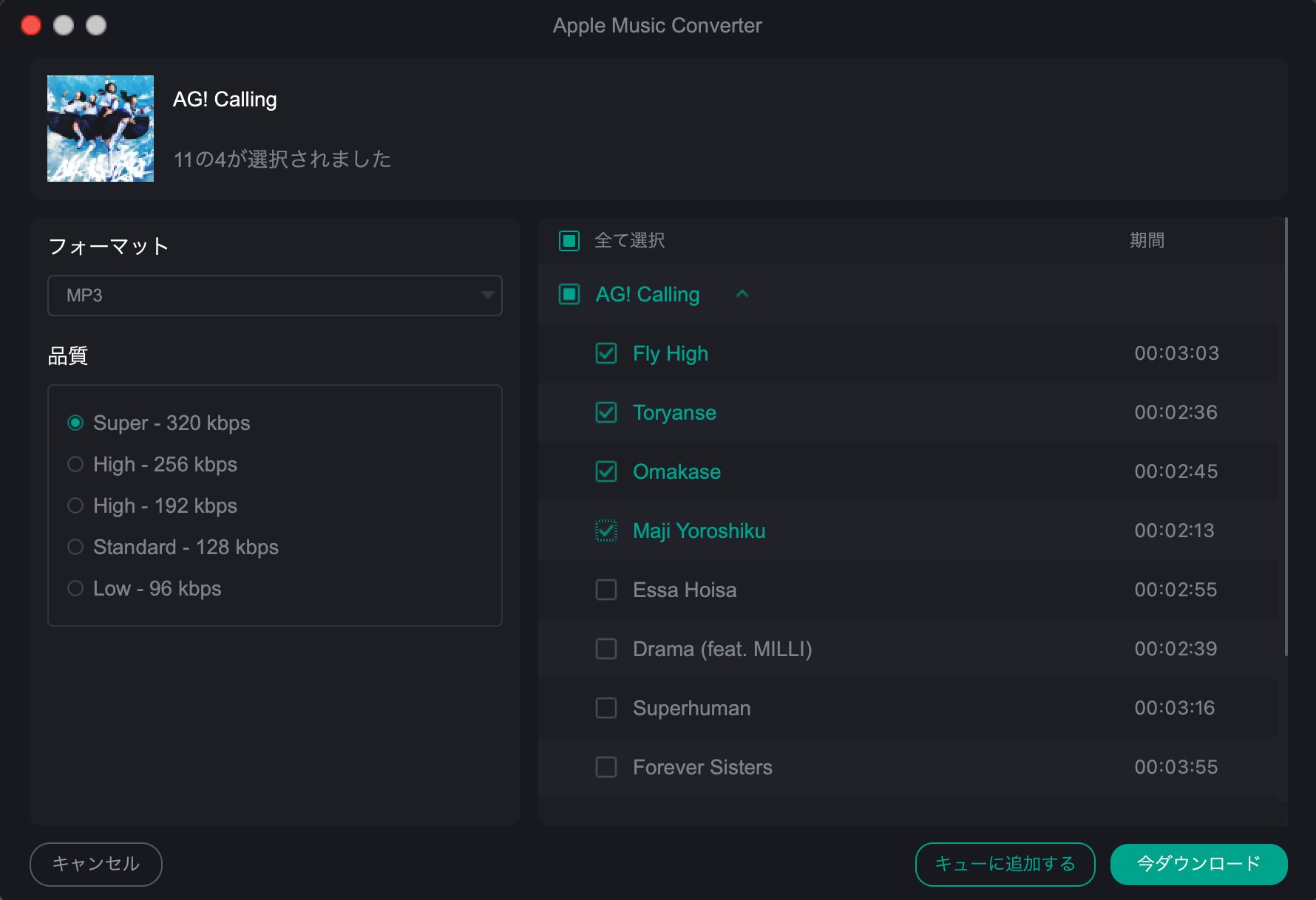The image size is (1316, 900).
Task: Click the 00:03:55 duration value
Action: [x=1176, y=767]
